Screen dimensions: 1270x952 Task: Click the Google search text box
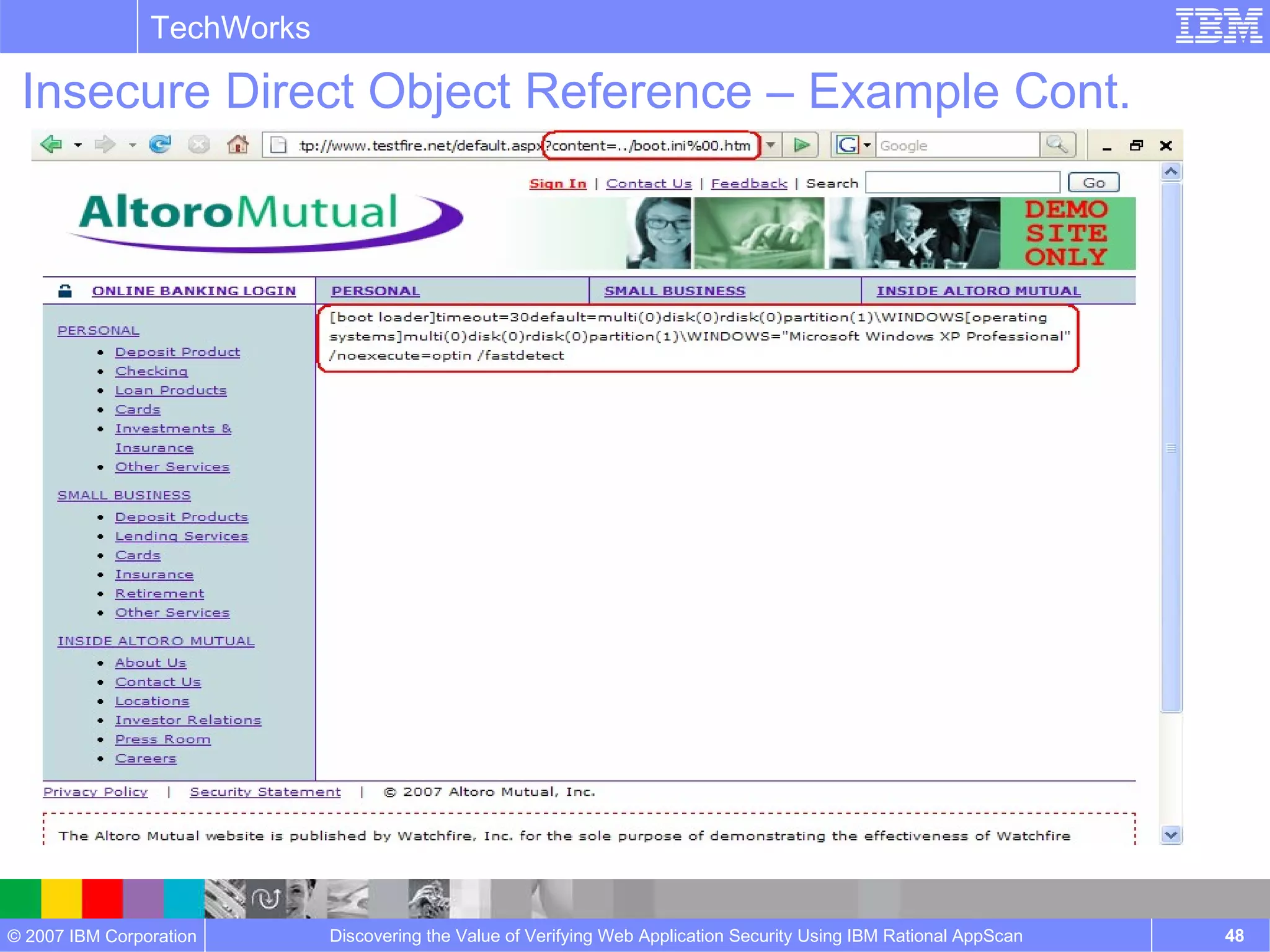point(957,146)
